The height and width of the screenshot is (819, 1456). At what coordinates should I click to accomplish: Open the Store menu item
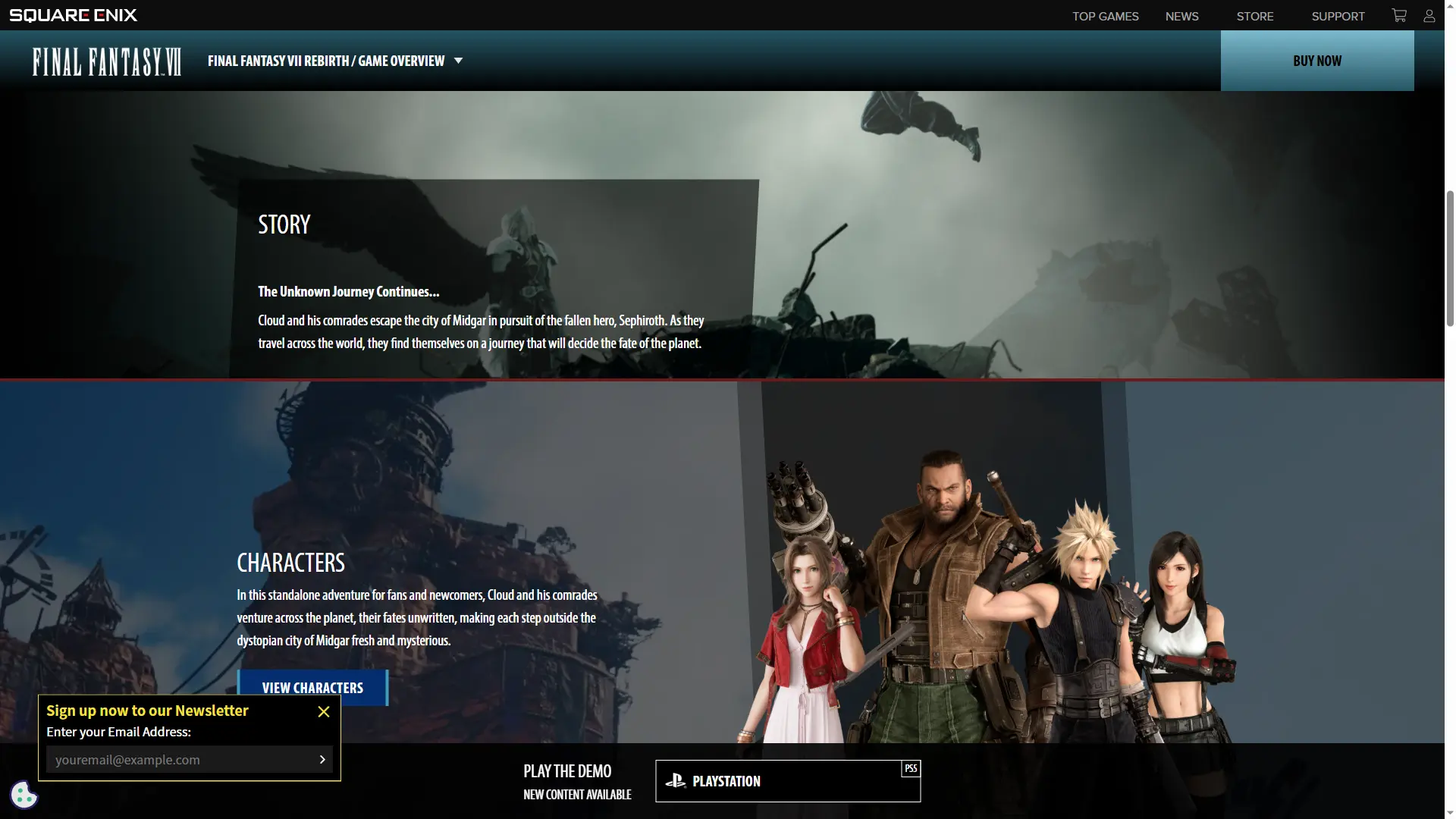pos(1254,16)
